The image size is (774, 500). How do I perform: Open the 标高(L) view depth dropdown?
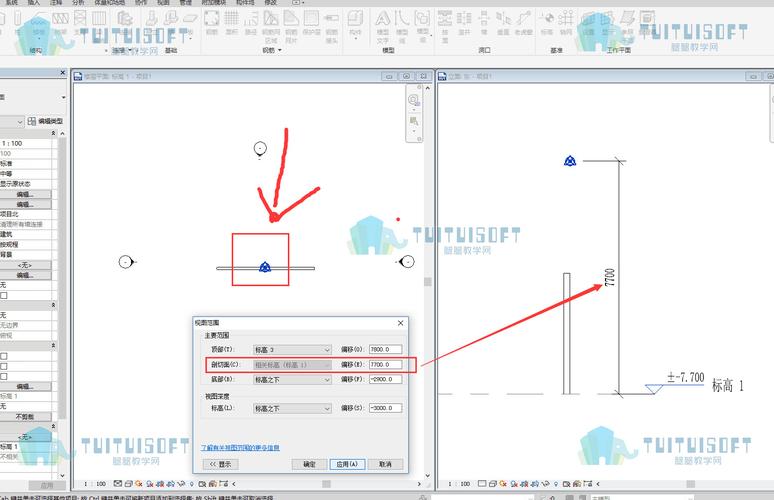tap(292, 409)
